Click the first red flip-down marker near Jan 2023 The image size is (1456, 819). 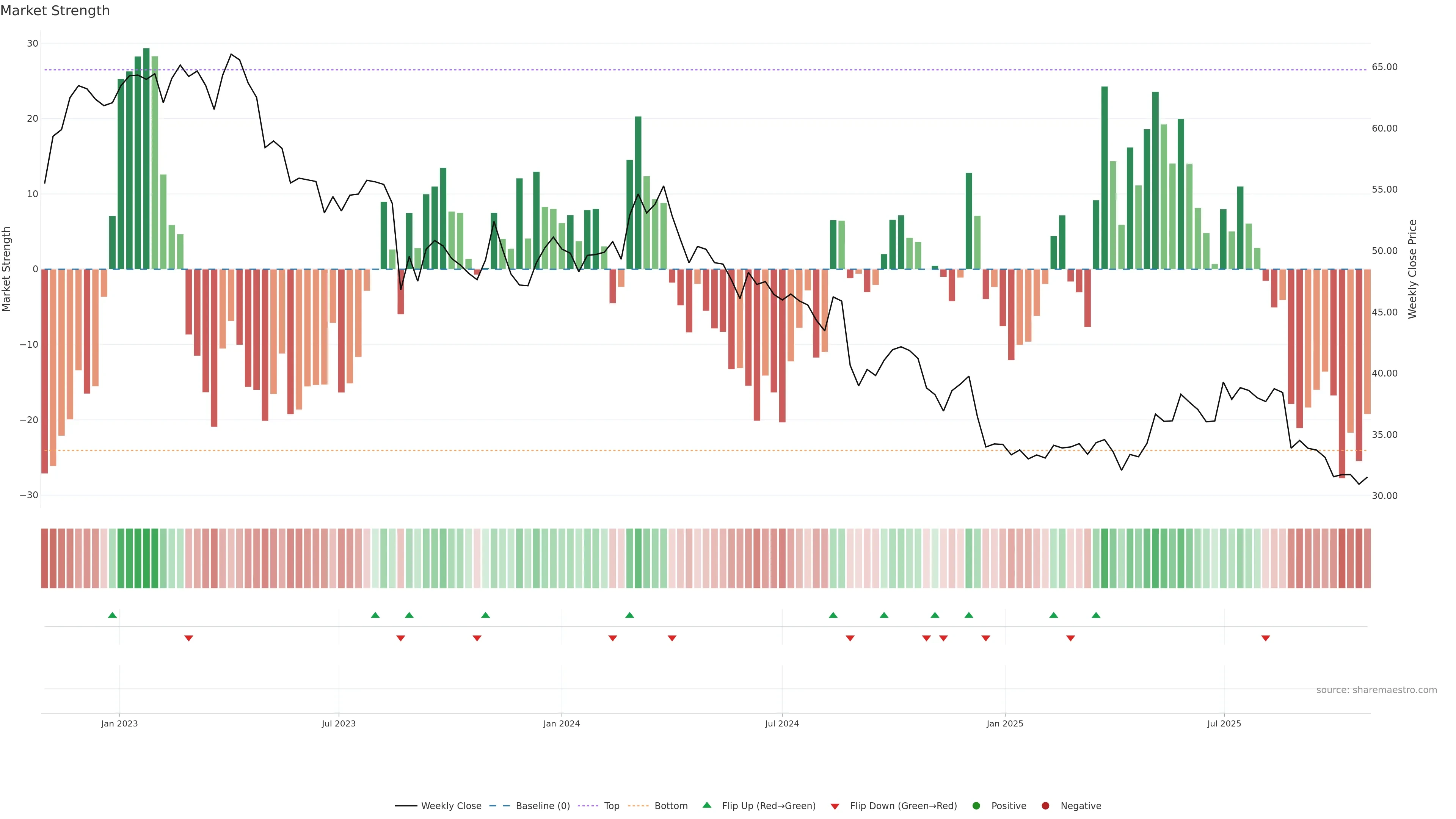click(x=189, y=638)
